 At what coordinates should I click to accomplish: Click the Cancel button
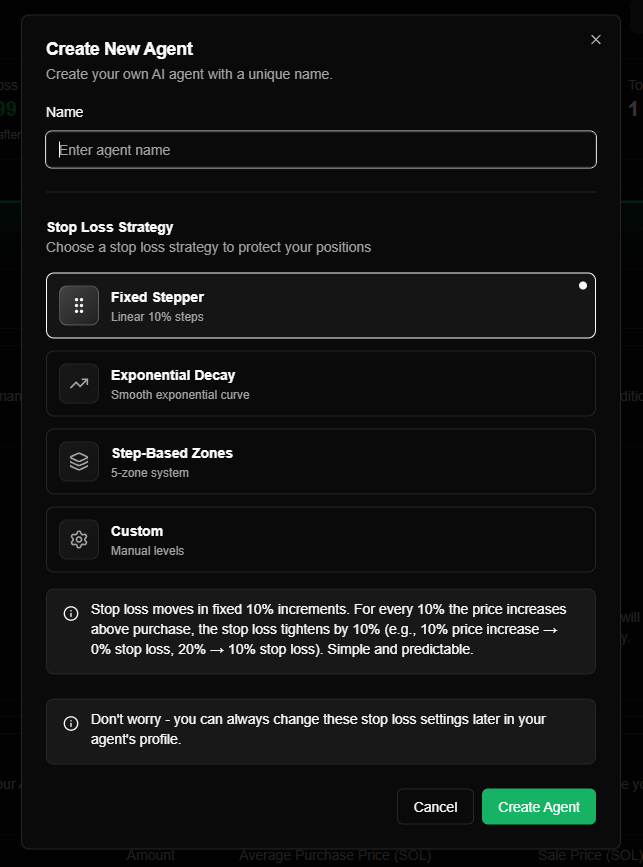(x=435, y=806)
